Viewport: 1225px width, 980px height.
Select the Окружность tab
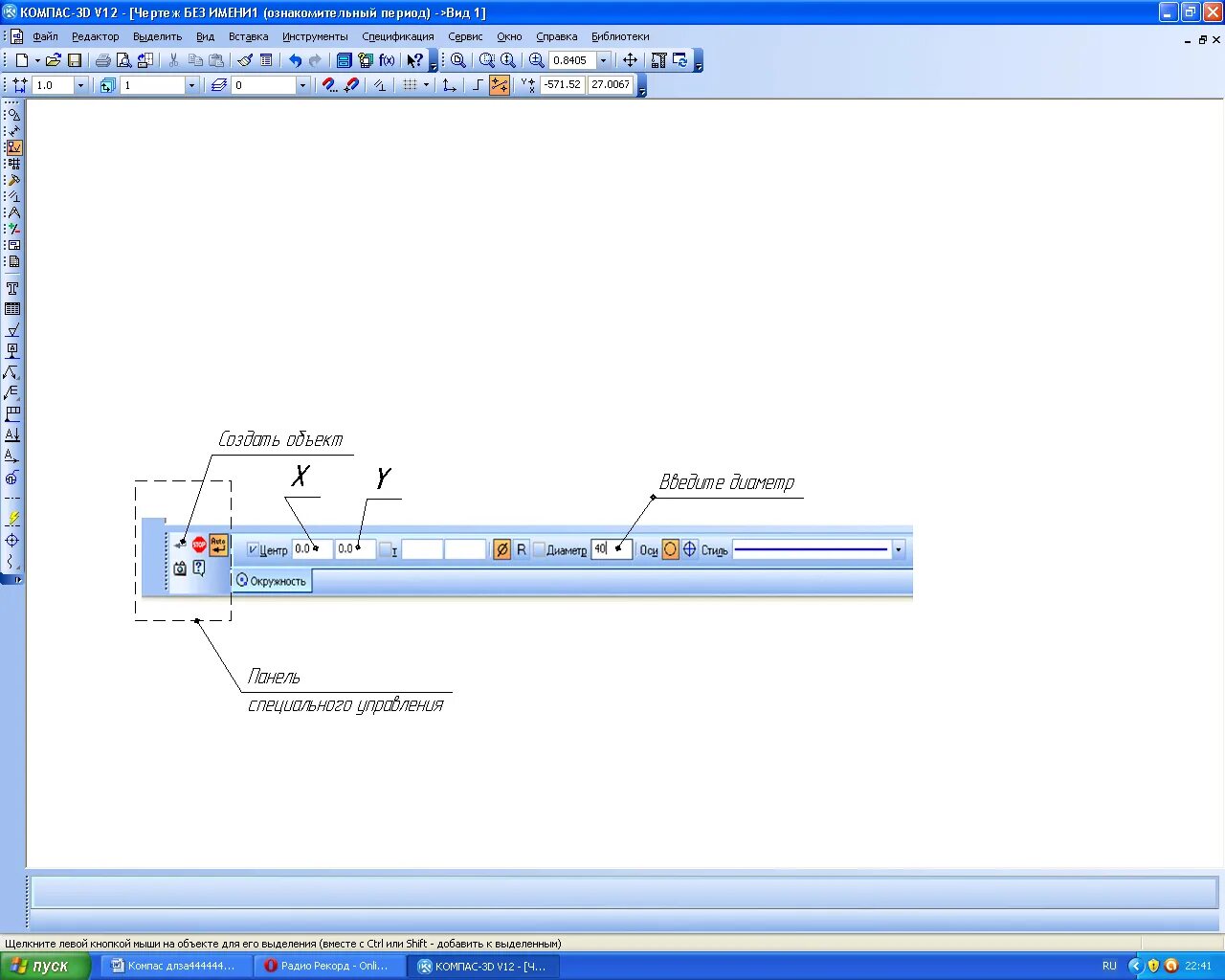272,580
